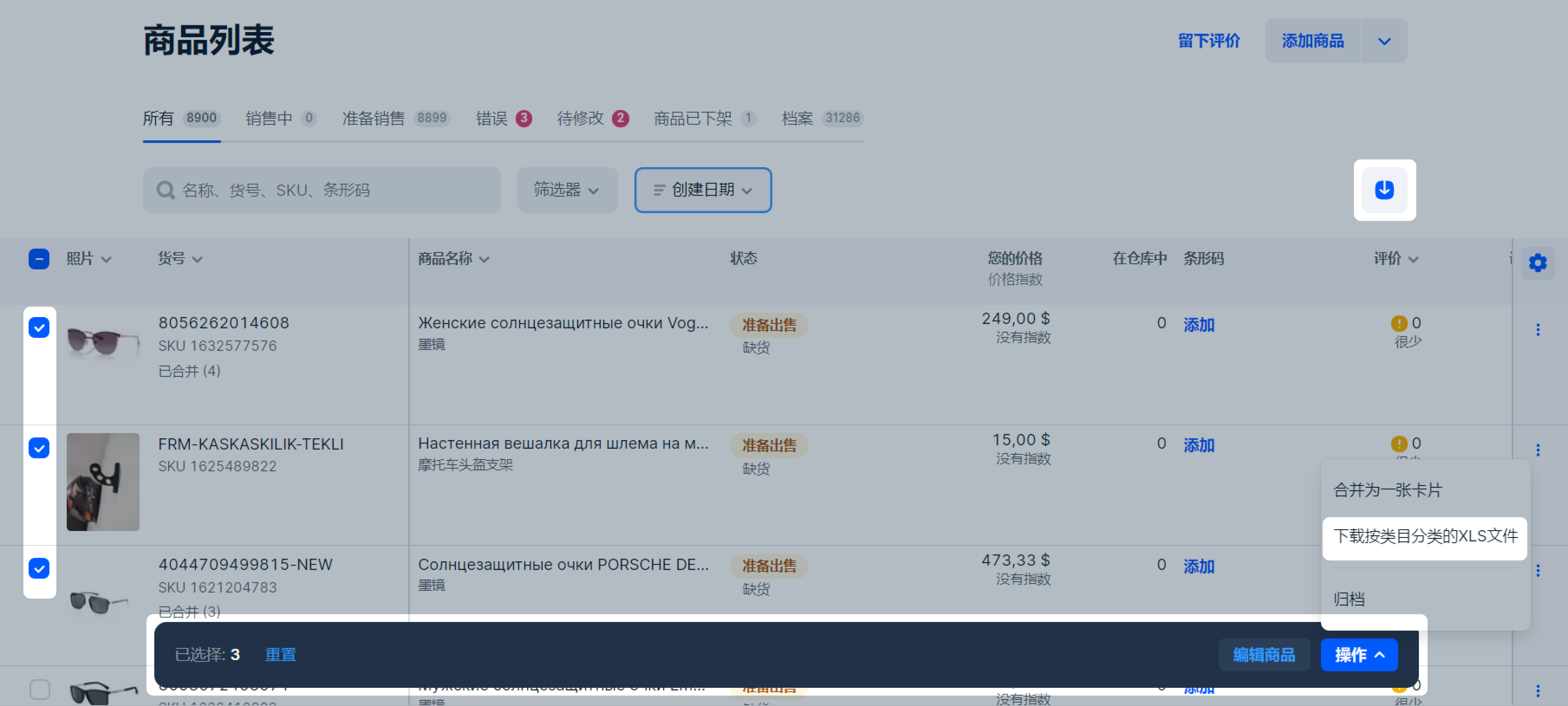Expand the 照片 column header chevron
This screenshot has height=706, width=1568.
(107, 260)
